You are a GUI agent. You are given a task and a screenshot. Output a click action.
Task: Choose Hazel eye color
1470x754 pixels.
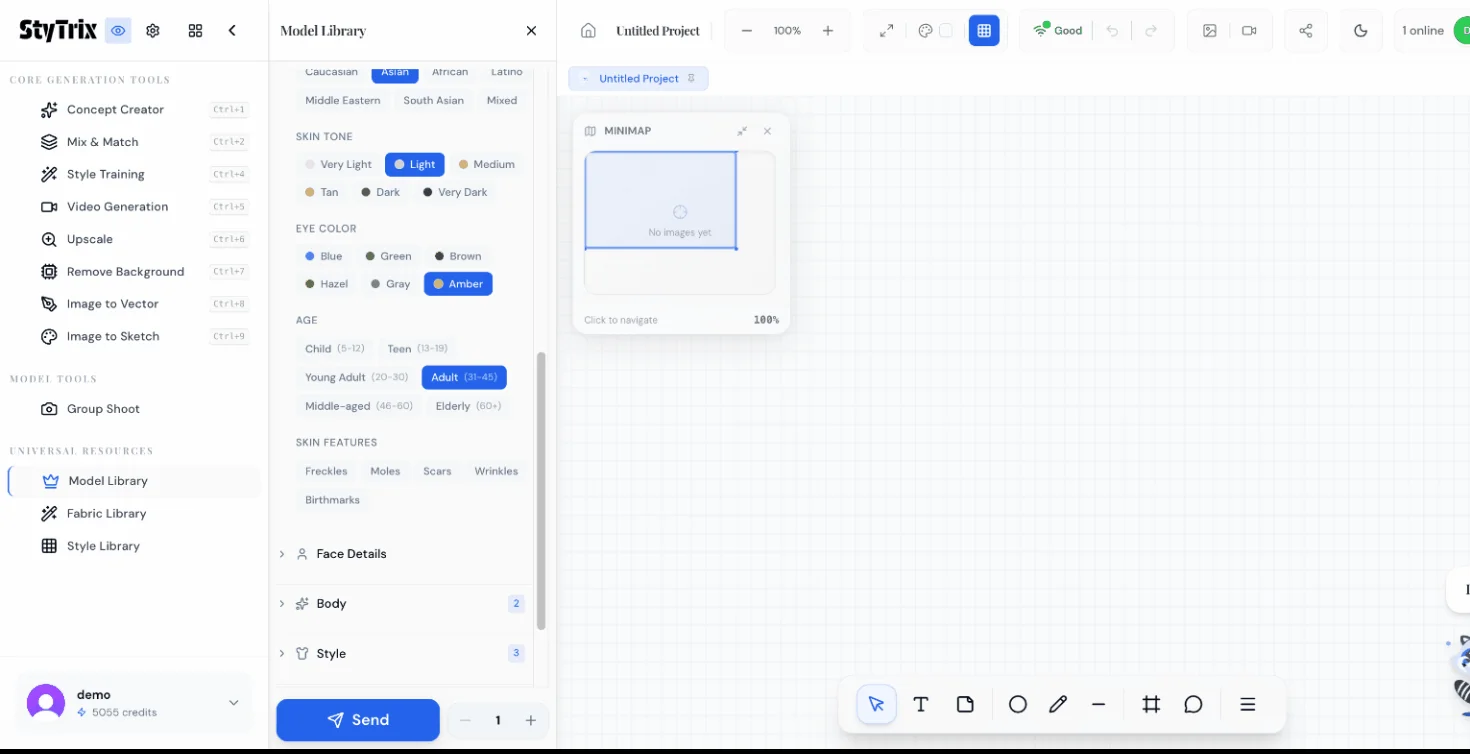point(326,284)
